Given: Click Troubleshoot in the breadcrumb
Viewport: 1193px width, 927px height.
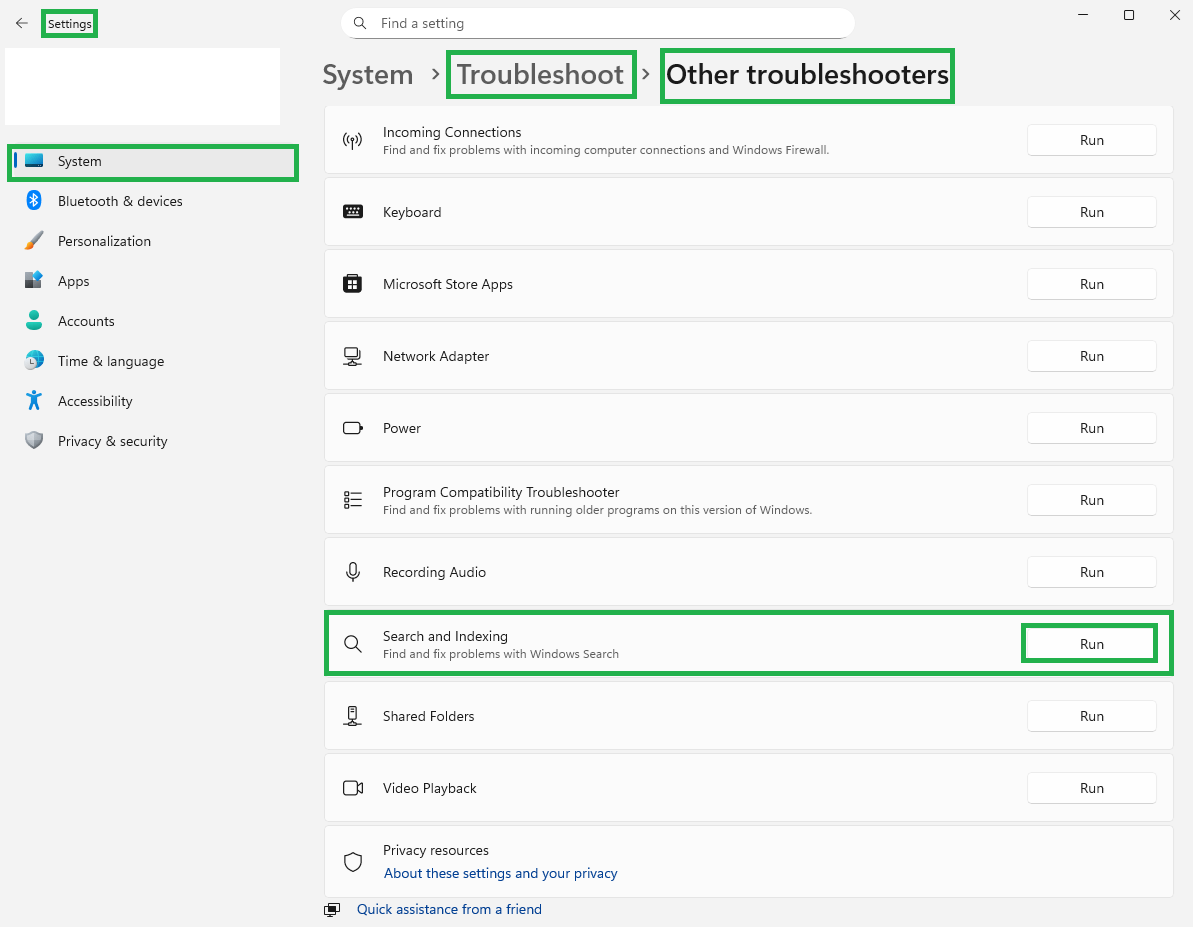Looking at the screenshot, I should click(x=541, y=74).
